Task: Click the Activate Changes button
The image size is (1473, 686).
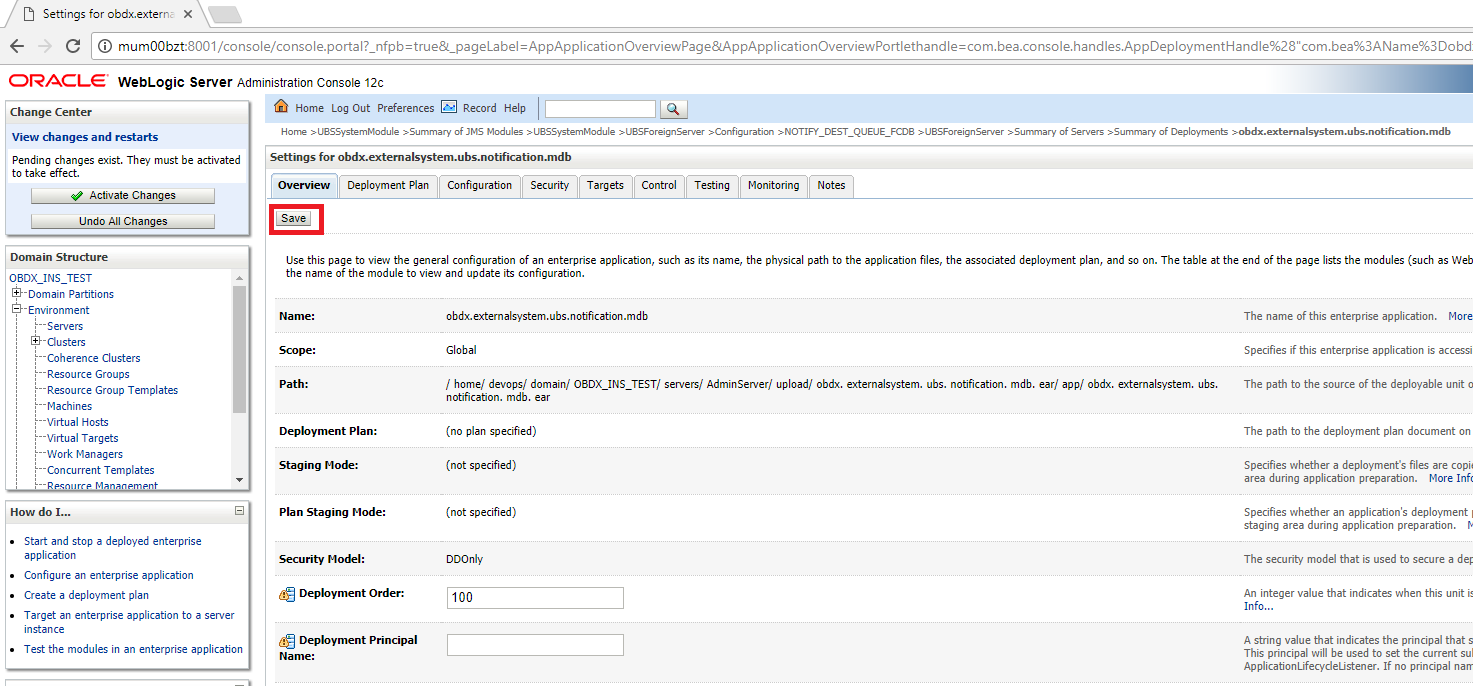Action: pyautogui.click(x=123, y=196)
